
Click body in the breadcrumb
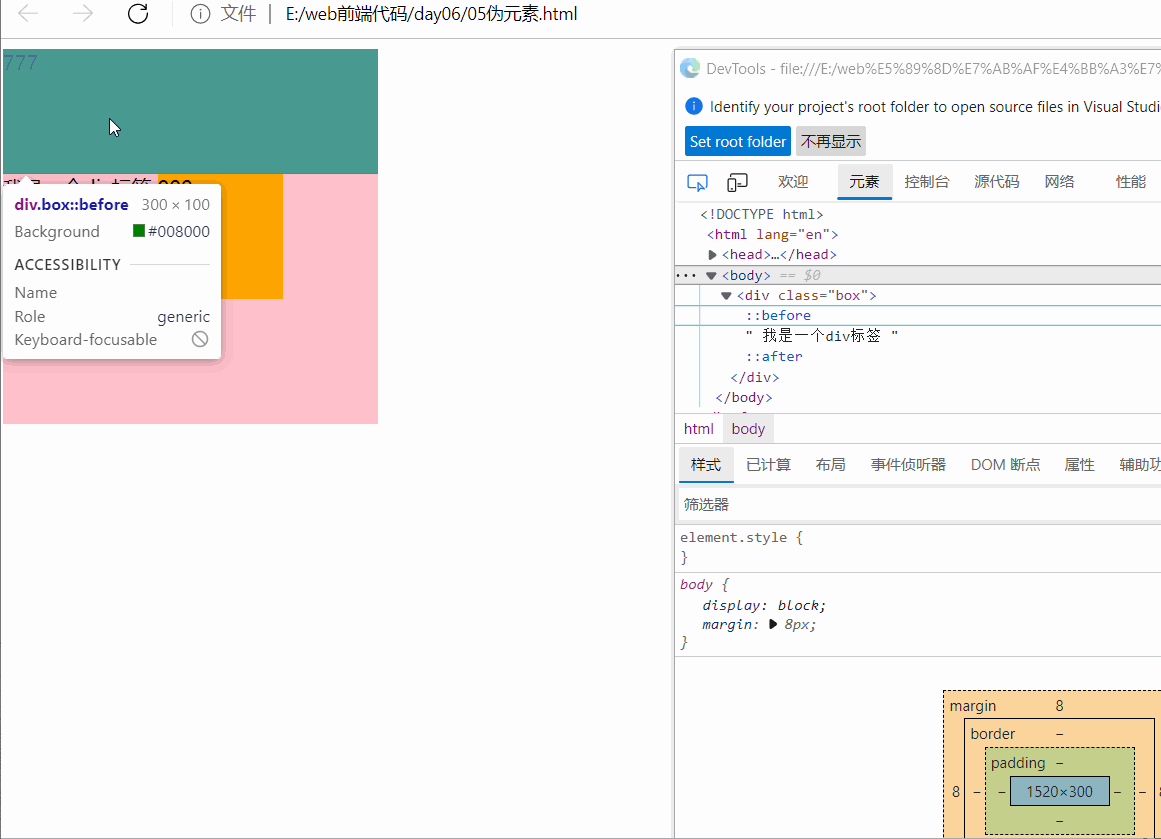point(748,429)
